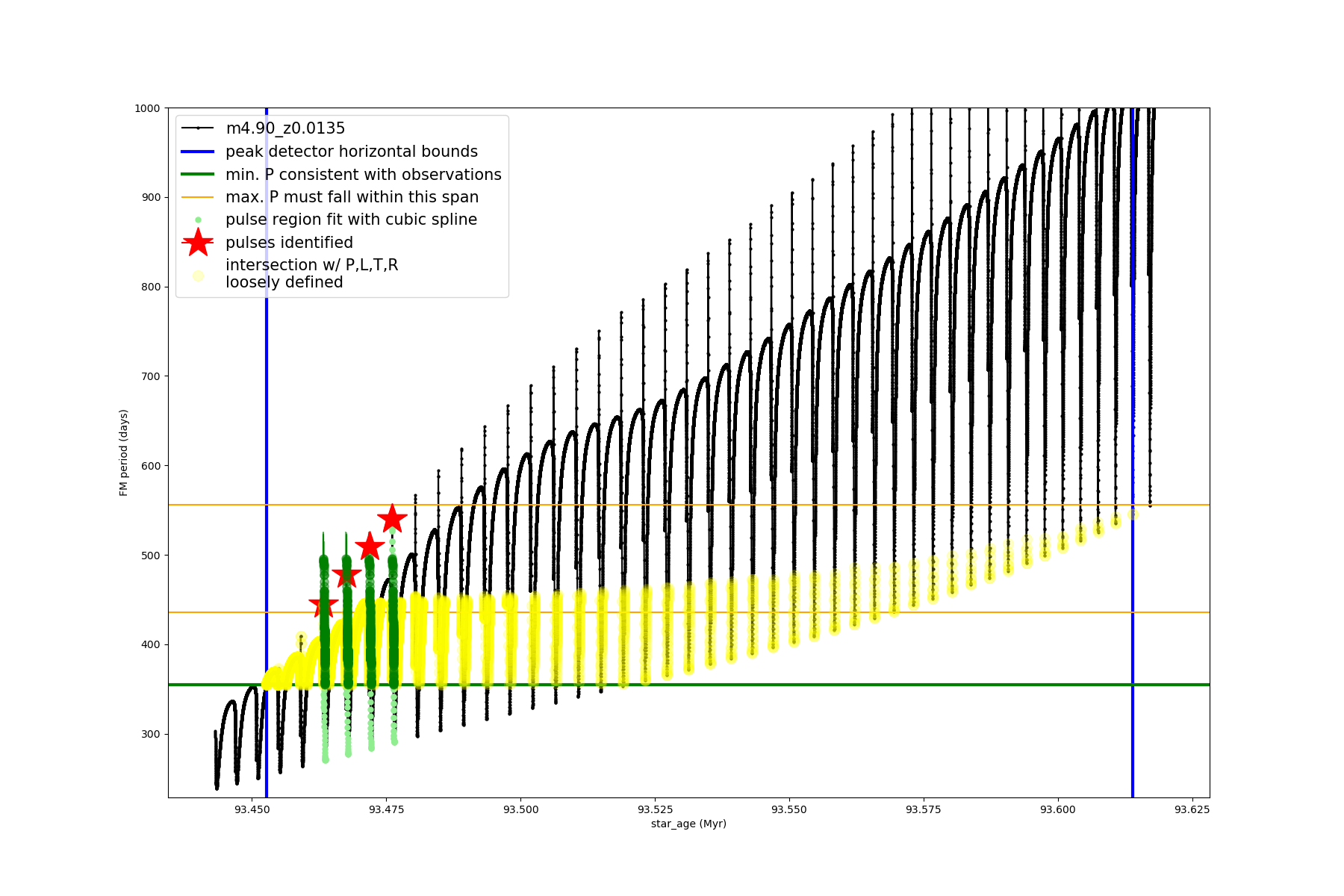
Task: Click the 'star_age (Myr)' x-axis label
Action: click(x=688, y=824)
